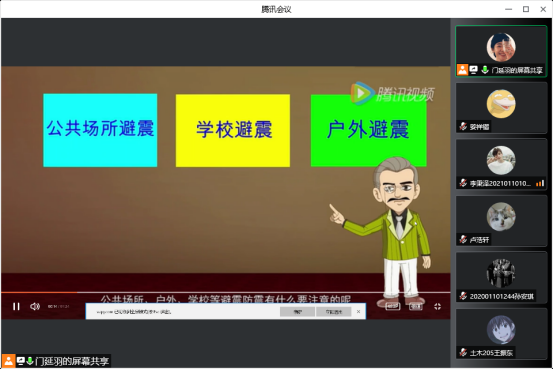Dismiss the notification bar with its X
The width and height of the screenshot is (553, 369).
coord(359,311)
